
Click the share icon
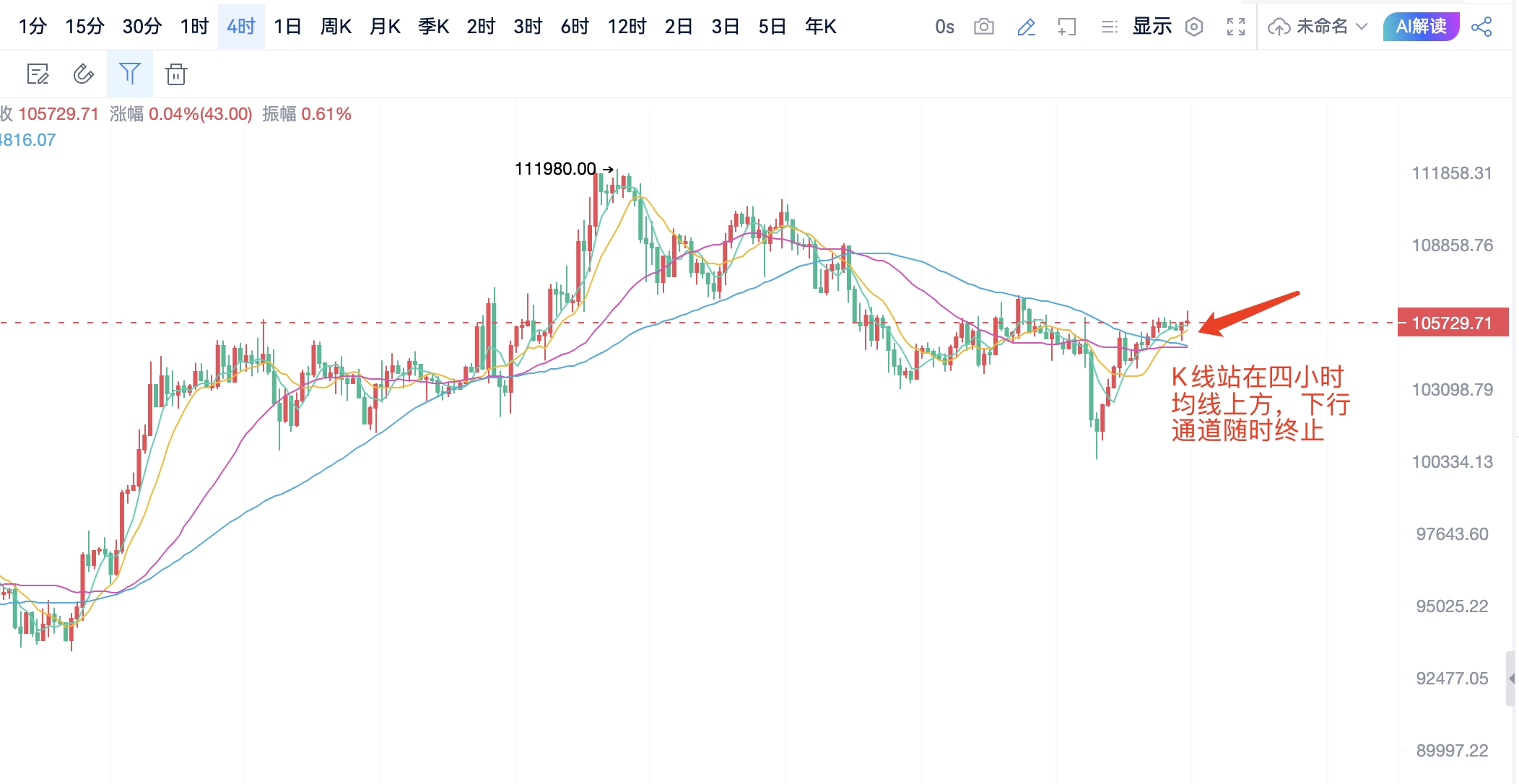(1481, 27)
